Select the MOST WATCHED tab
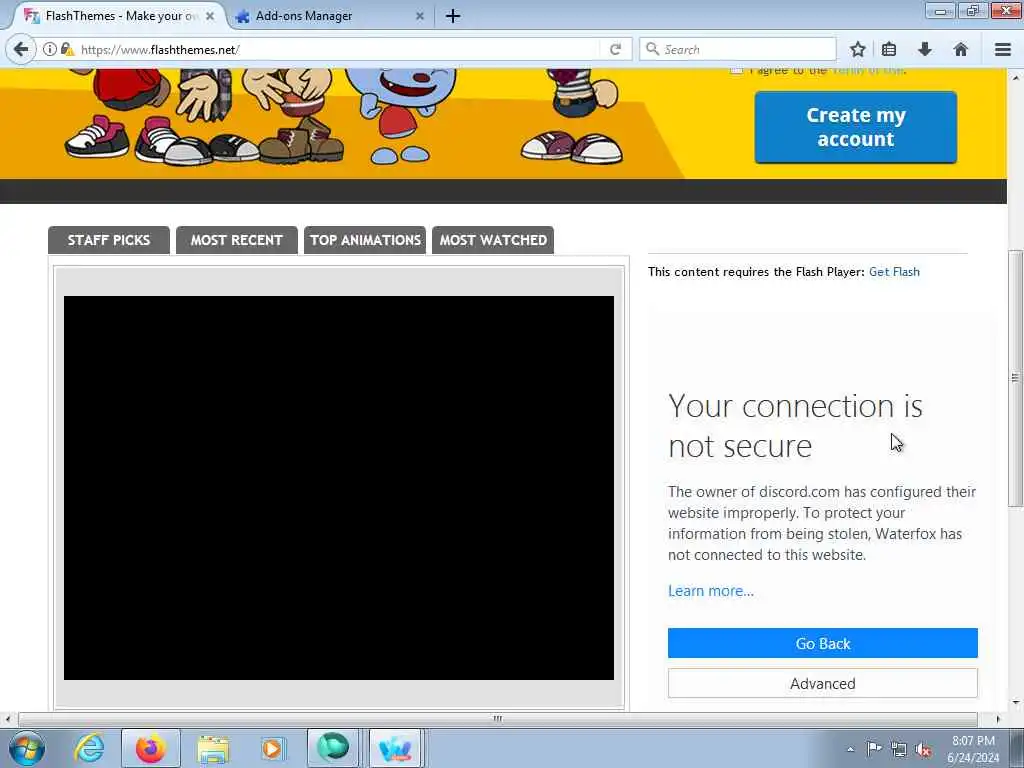Screen dimensions: 1024x768 (493, 240)
